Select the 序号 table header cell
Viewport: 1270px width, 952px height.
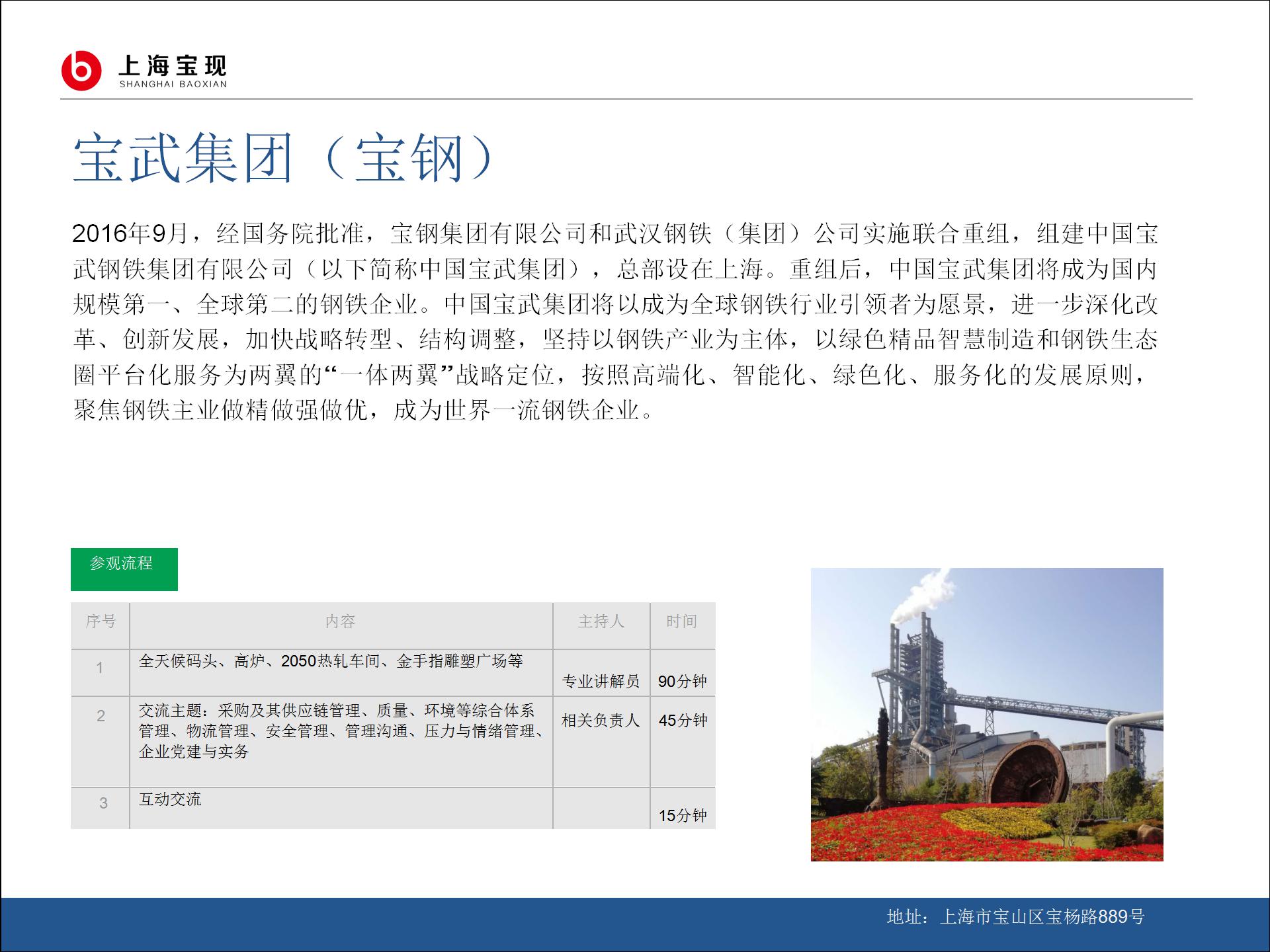tap(101, 625)
